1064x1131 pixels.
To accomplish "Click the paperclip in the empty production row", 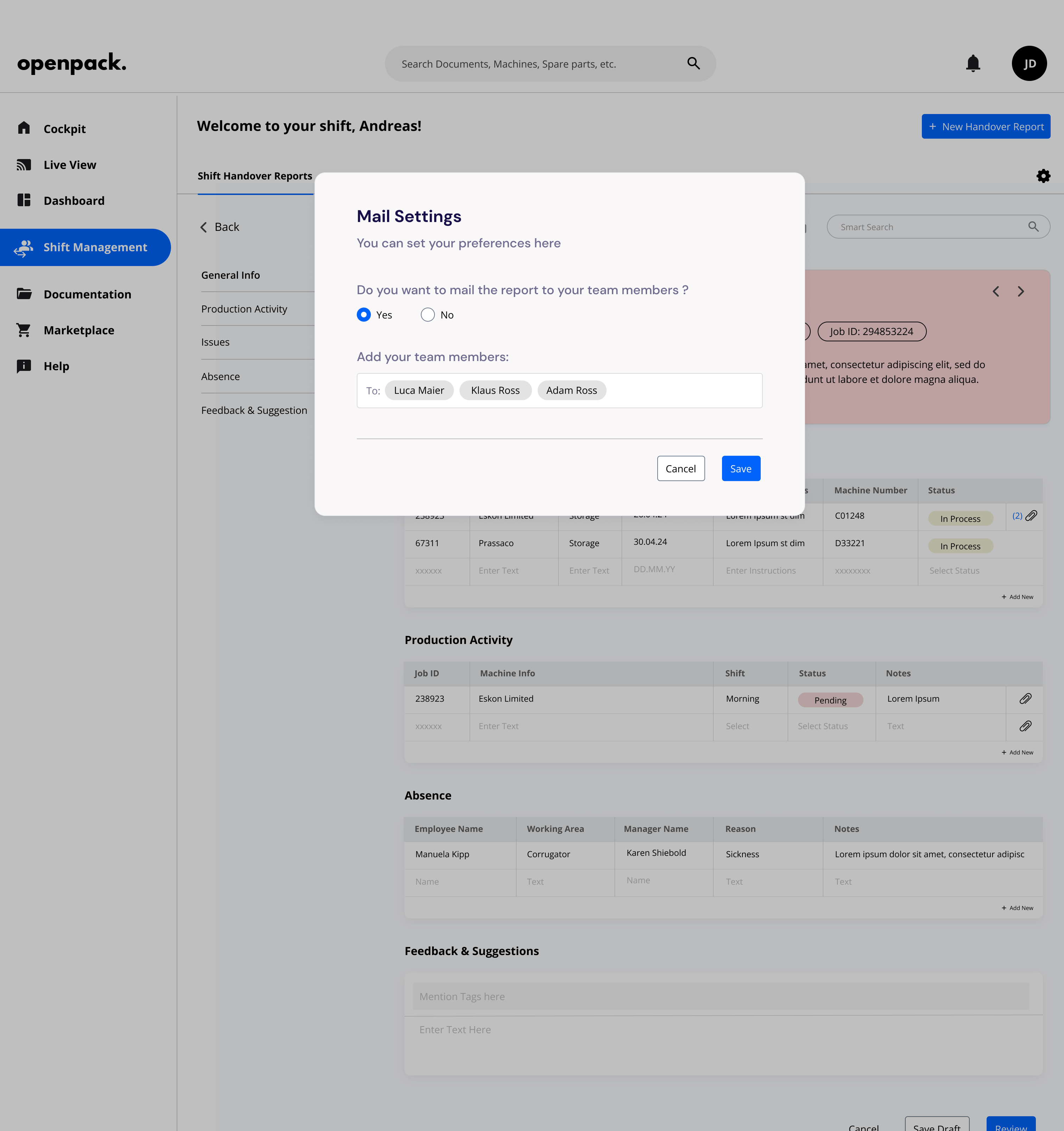I will pos(1025,726).
